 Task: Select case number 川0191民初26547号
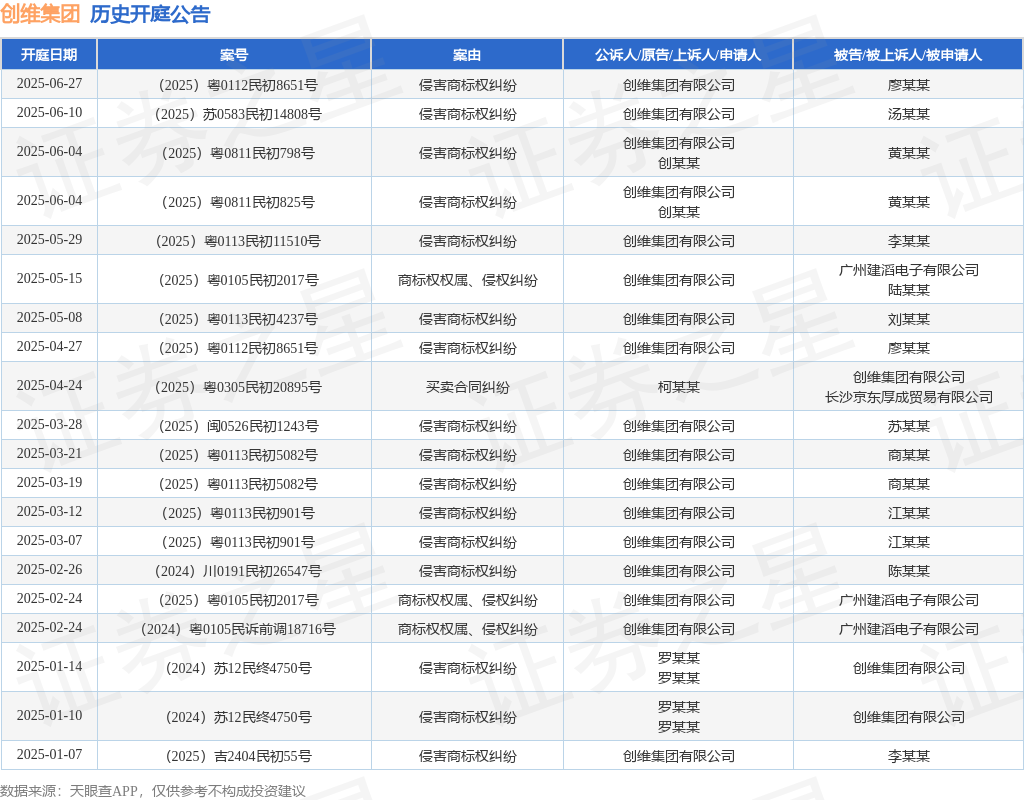tap(238, 571)
